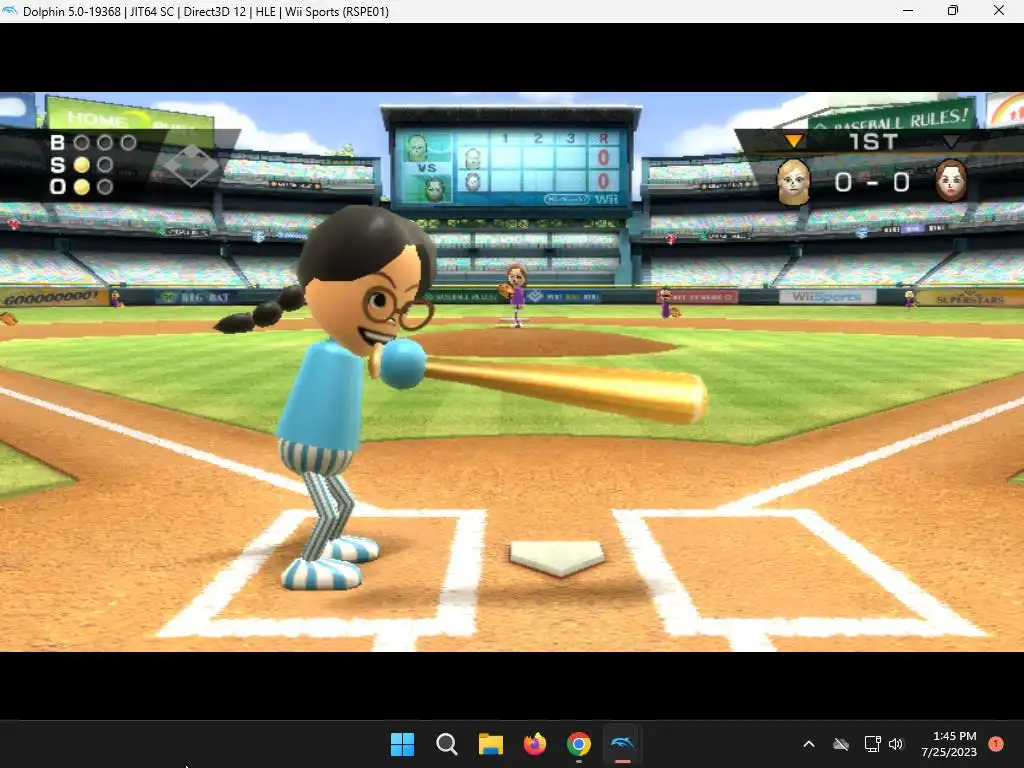Click the white home plate
This screenshot has width=1024, height=768.
557,558
